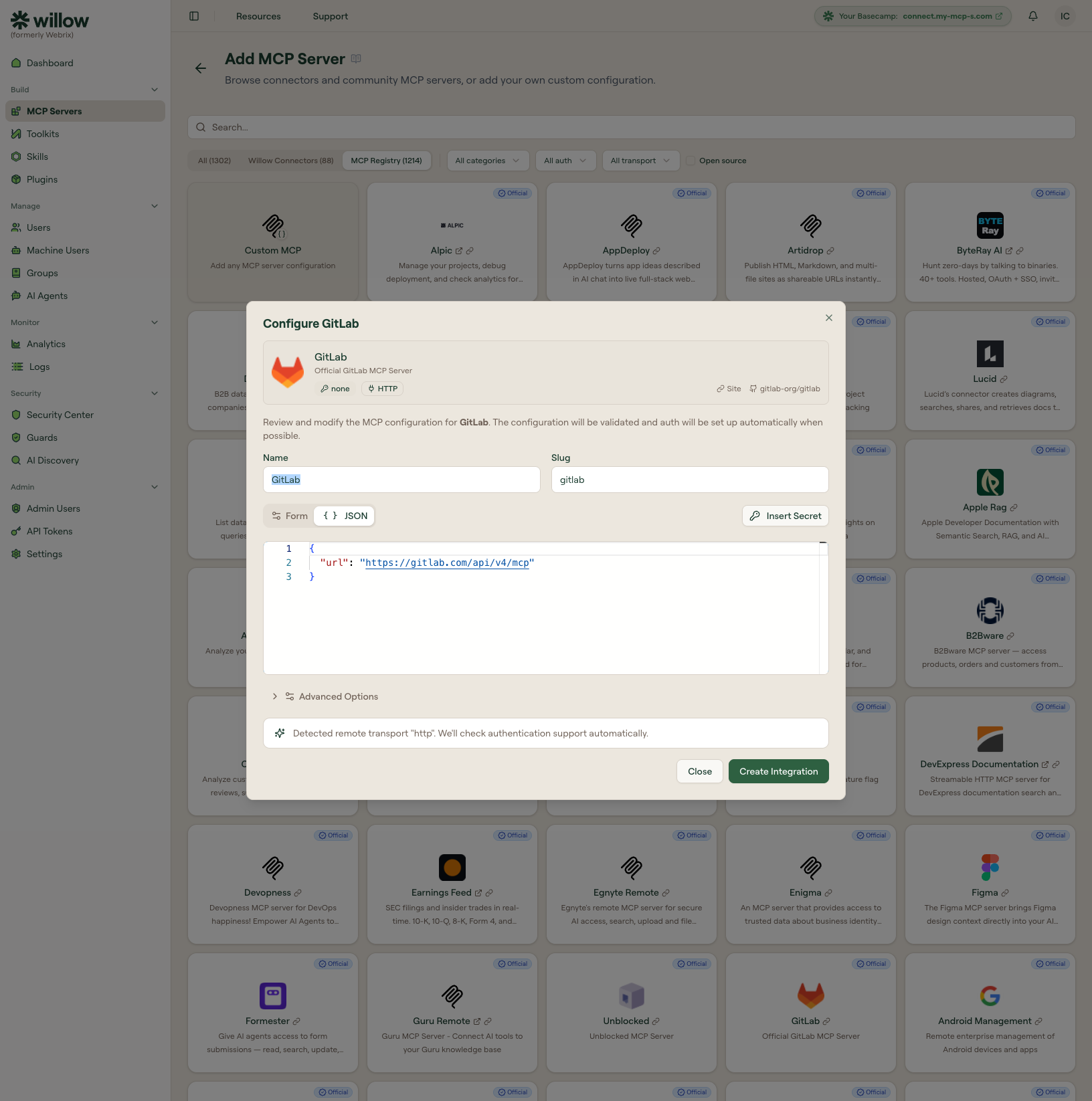This screenshot has width=1092, height=1101.
Task: Collapse the Admin sidebar section
Action: point(155,487)
